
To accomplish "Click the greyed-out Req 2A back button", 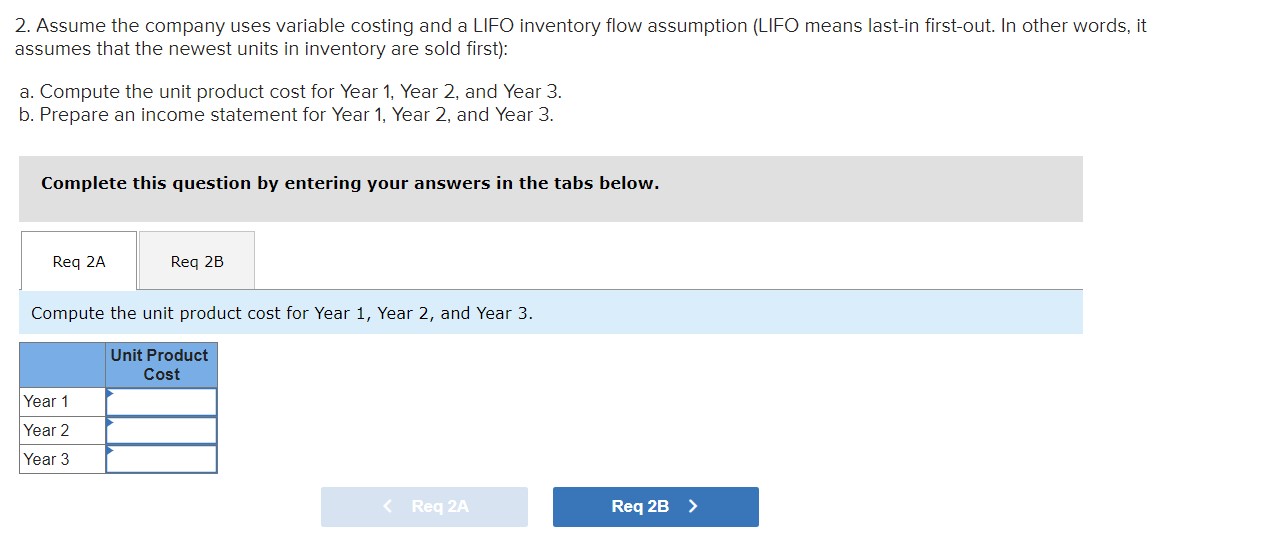I will pos(424,507).
